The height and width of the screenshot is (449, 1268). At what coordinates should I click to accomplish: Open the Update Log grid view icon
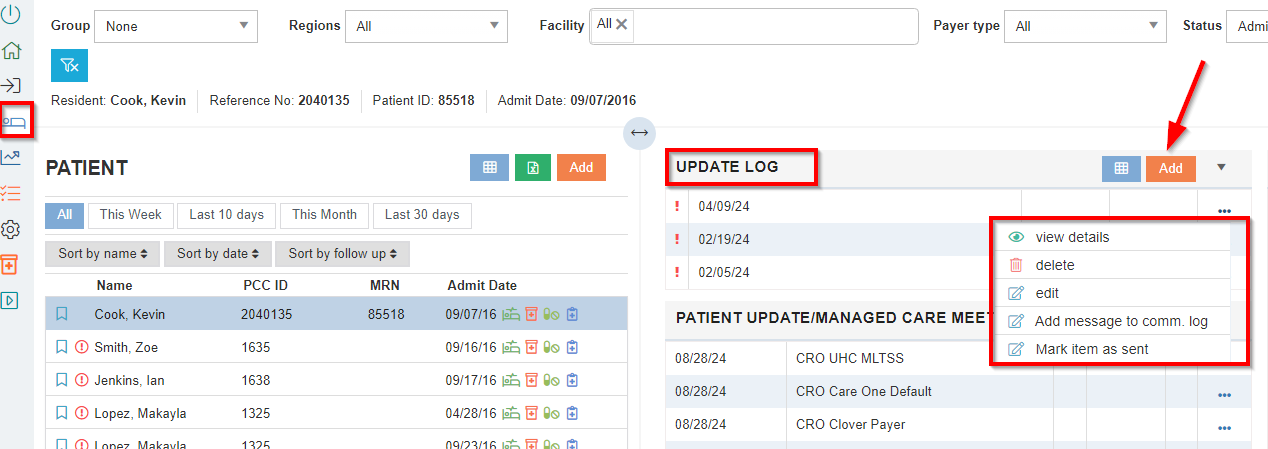[x=1121, y=169]
